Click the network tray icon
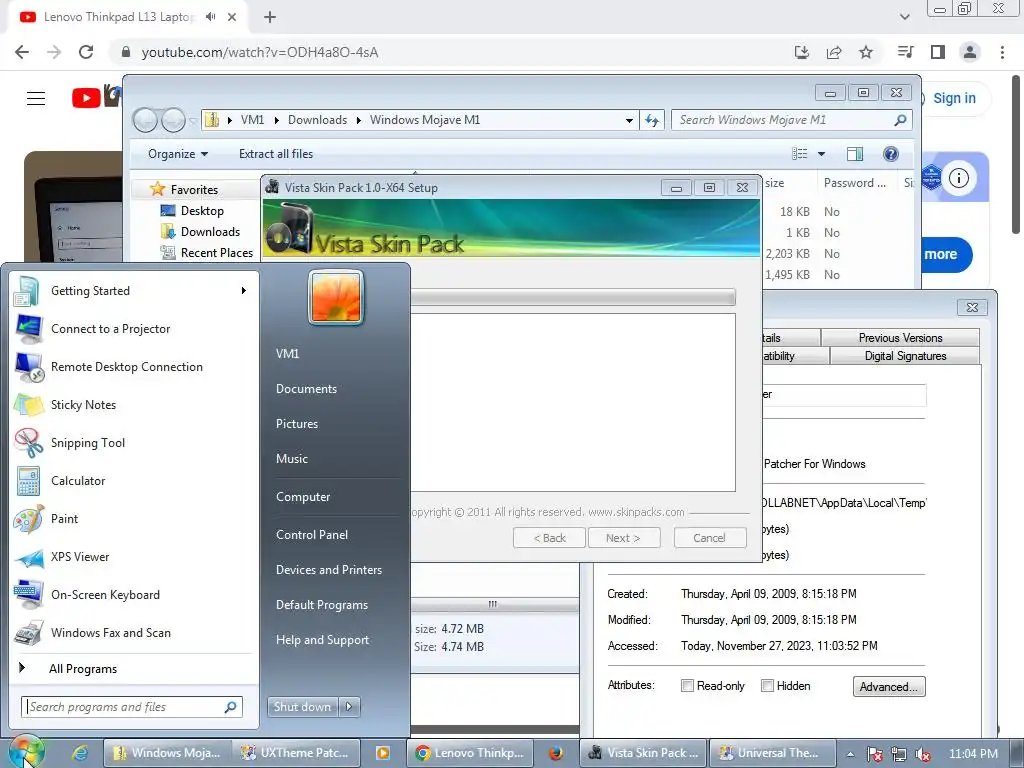Viewport: 1024px width, 768px height. coord(899,754)
